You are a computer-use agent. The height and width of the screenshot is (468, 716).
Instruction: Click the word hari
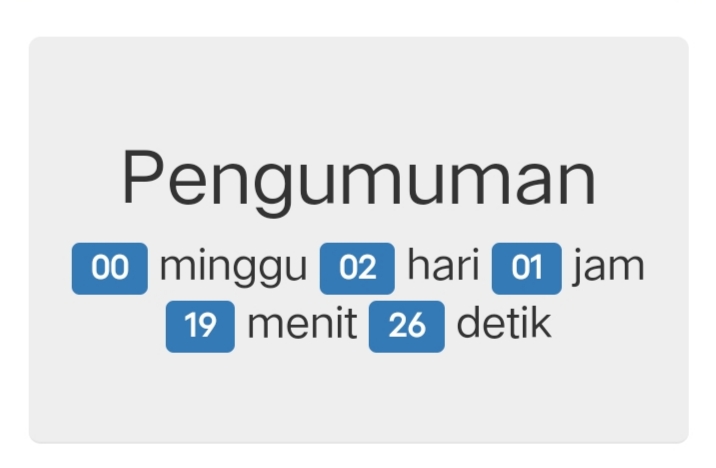(x=443, y=266)
